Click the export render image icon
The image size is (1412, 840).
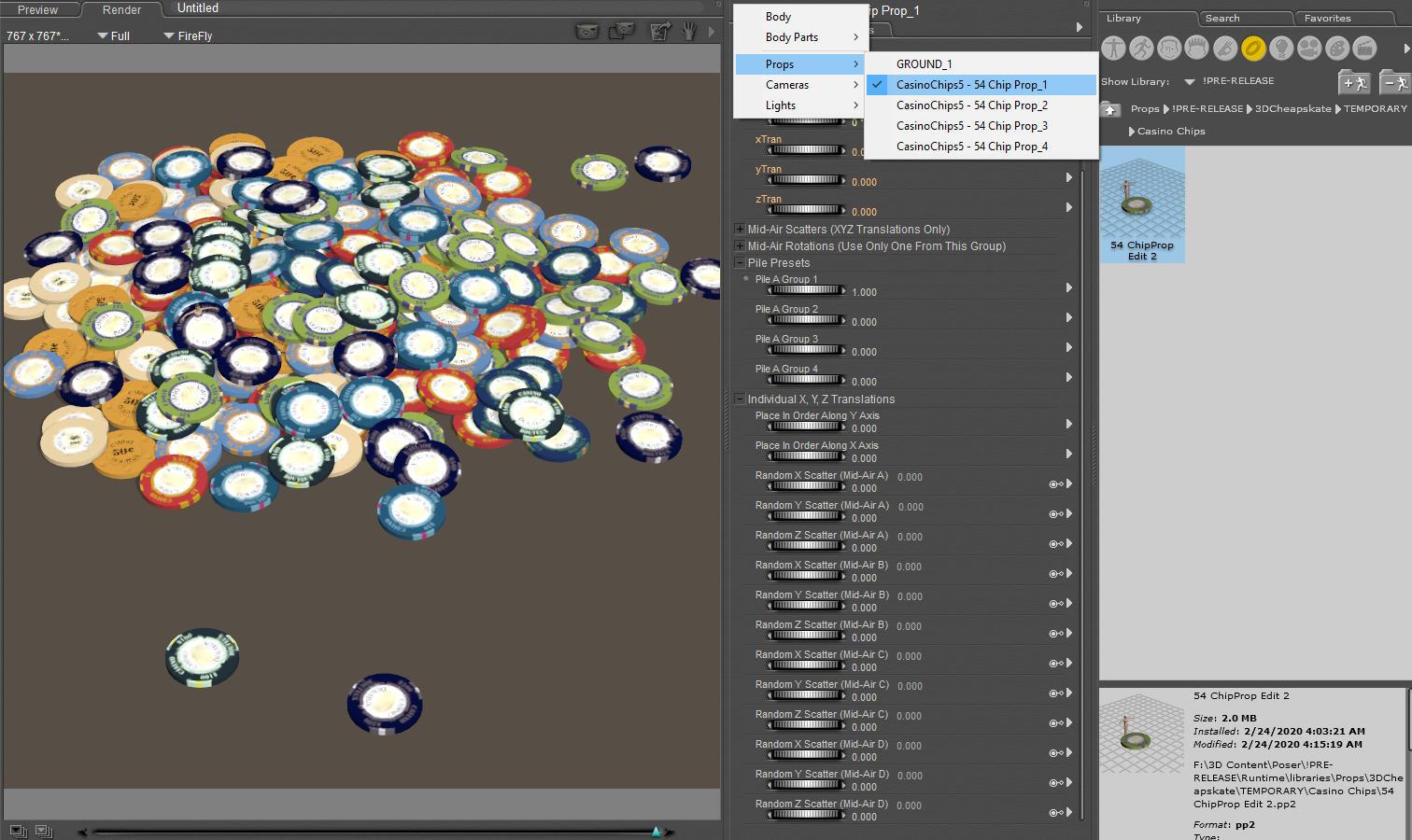(x=660, y=31)
